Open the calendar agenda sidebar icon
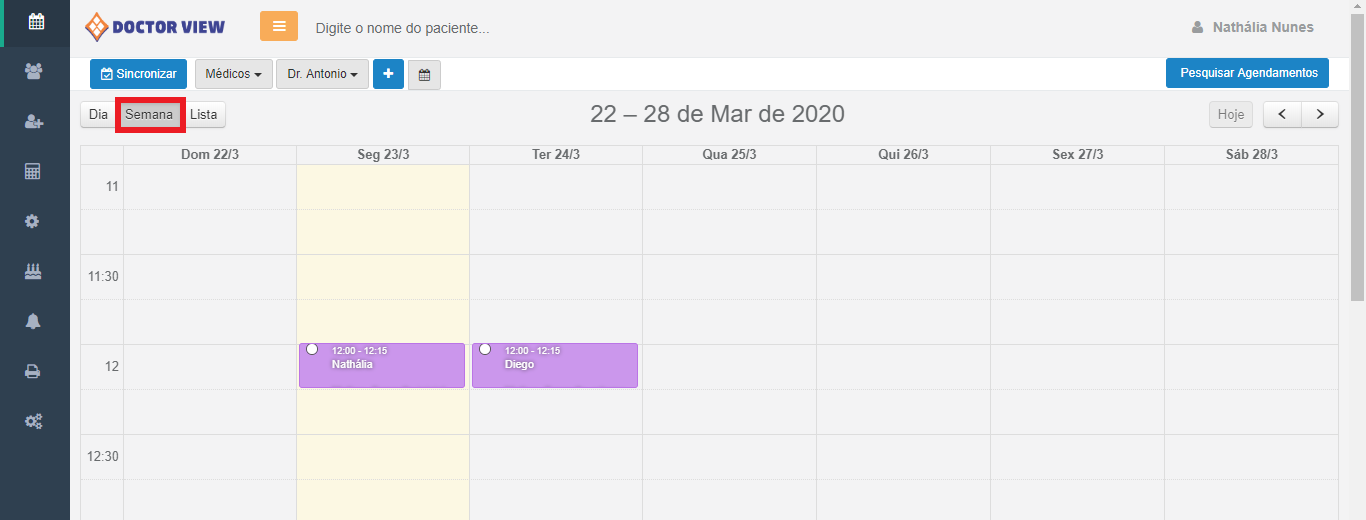This screenshot has height=520, width=1366. [35, 22]
